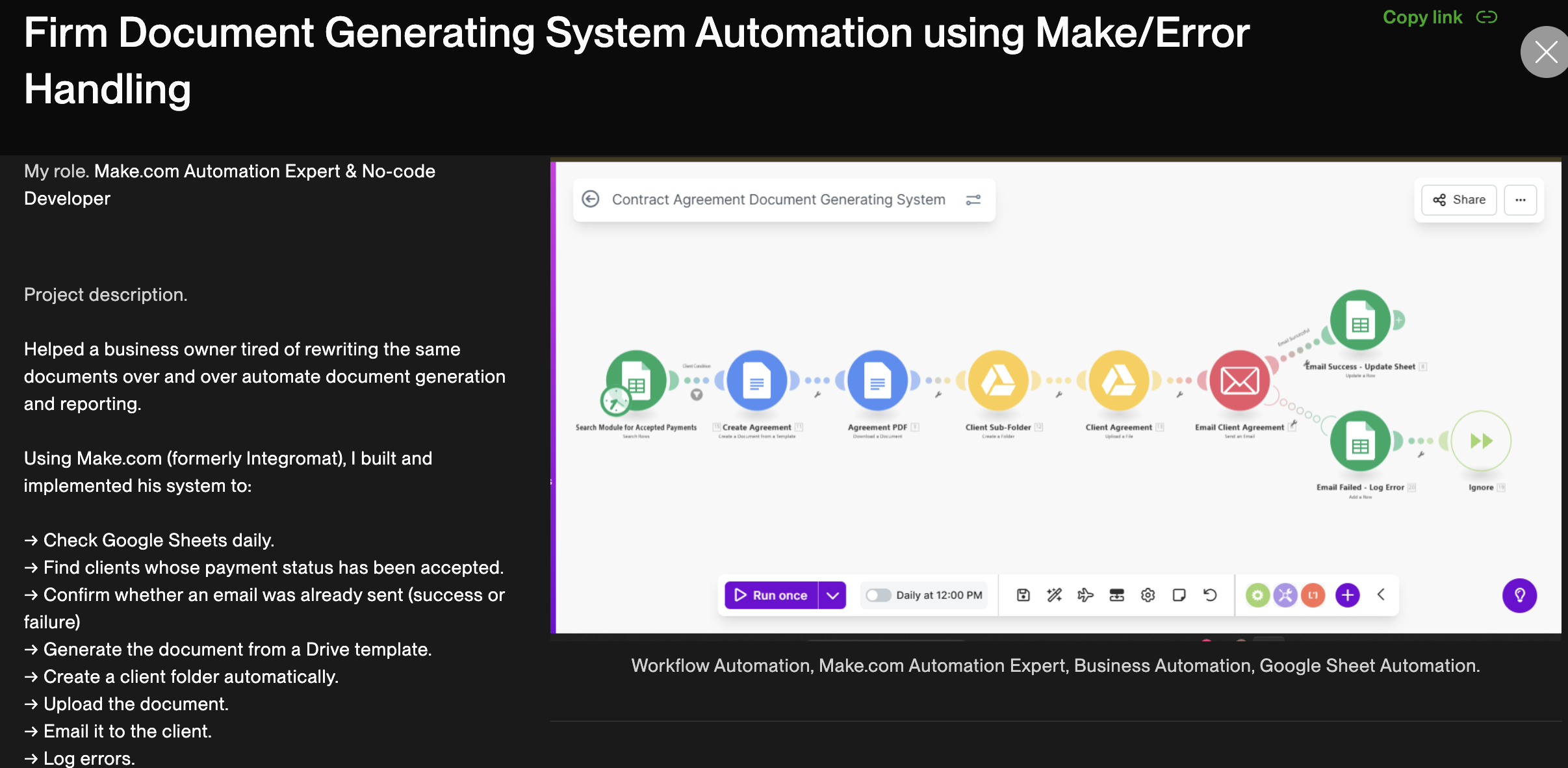Click the 'Log errors.' bullet line
The image size is (1568, 768).
click(x=80, y=758)
